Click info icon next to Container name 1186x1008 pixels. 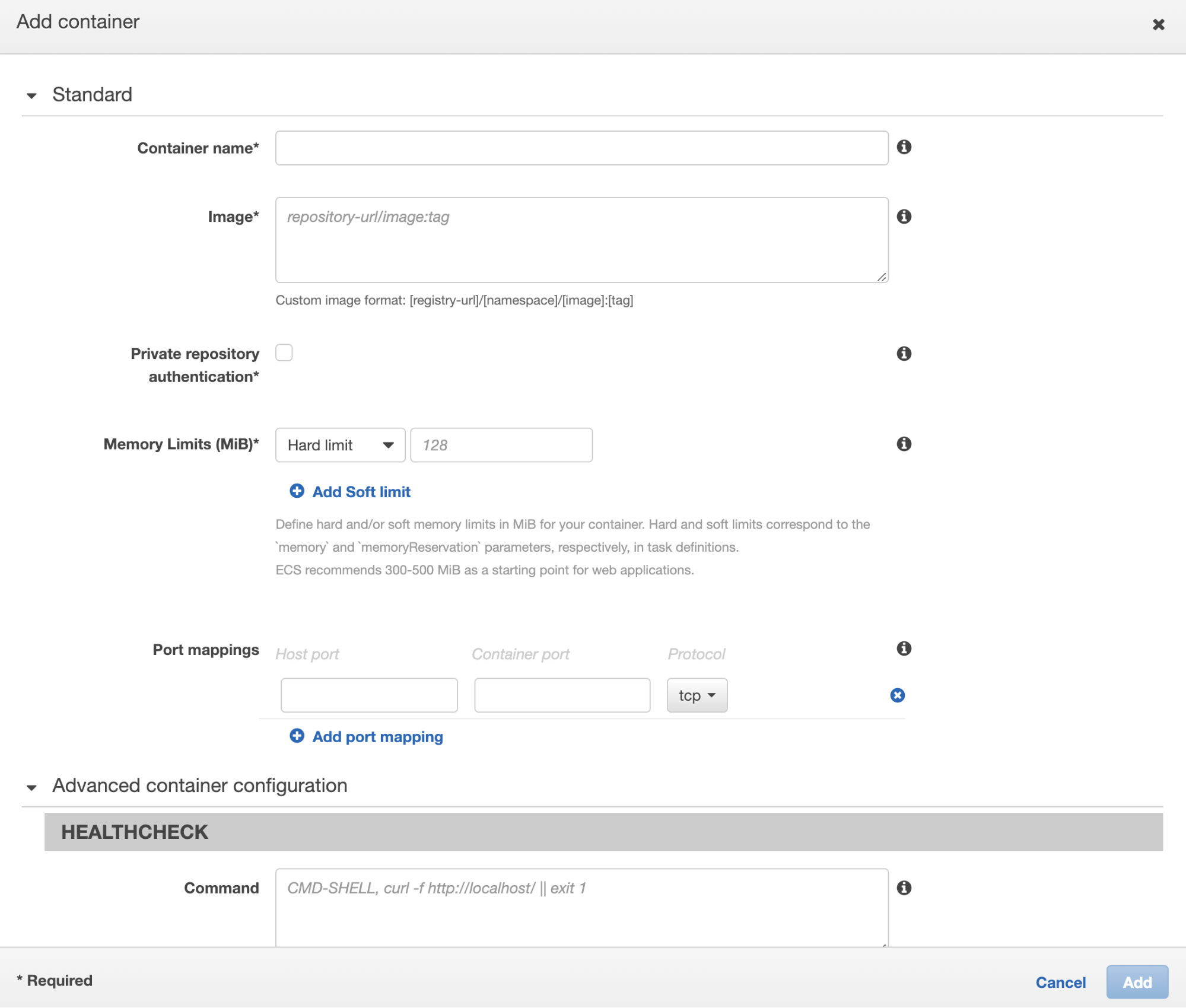pos(904,147)
